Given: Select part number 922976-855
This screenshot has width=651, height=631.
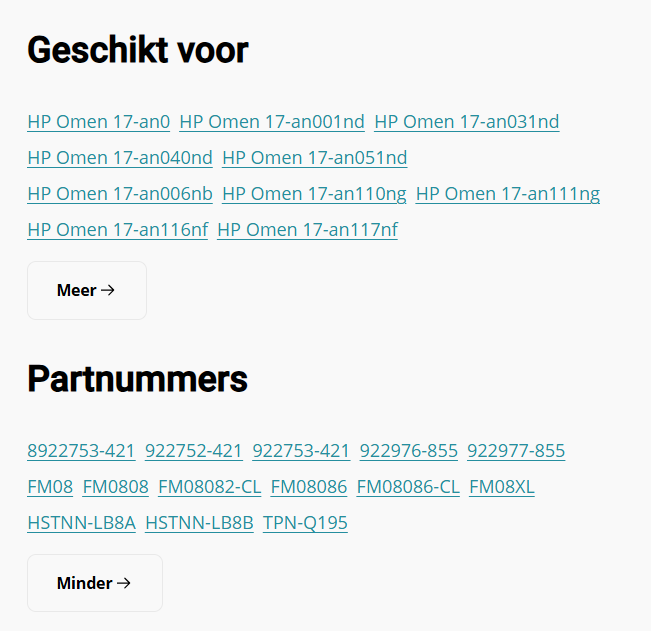Looking at the screenshot, I should point(409,451).
